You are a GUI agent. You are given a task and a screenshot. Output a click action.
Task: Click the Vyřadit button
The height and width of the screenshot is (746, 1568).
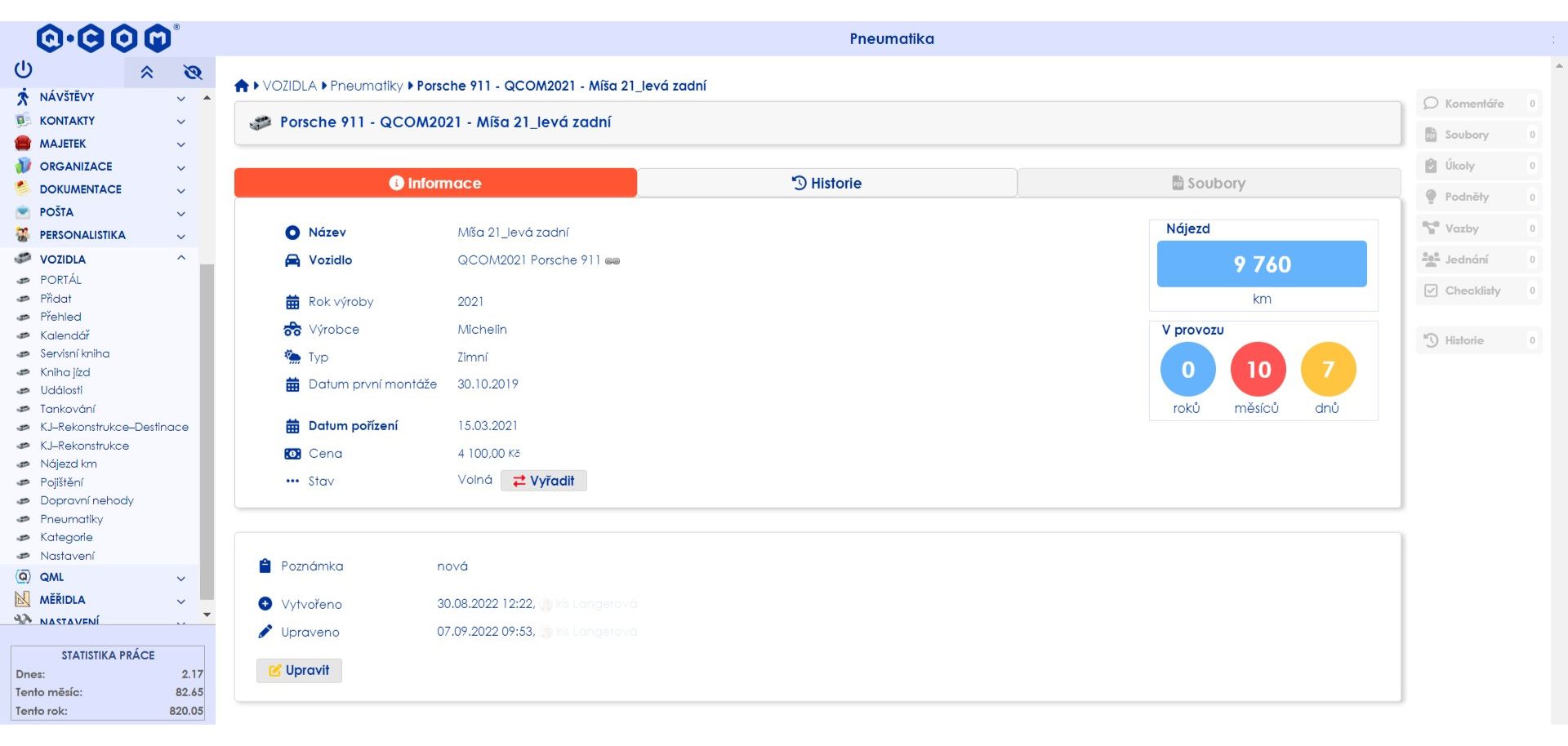click(544, 481)
